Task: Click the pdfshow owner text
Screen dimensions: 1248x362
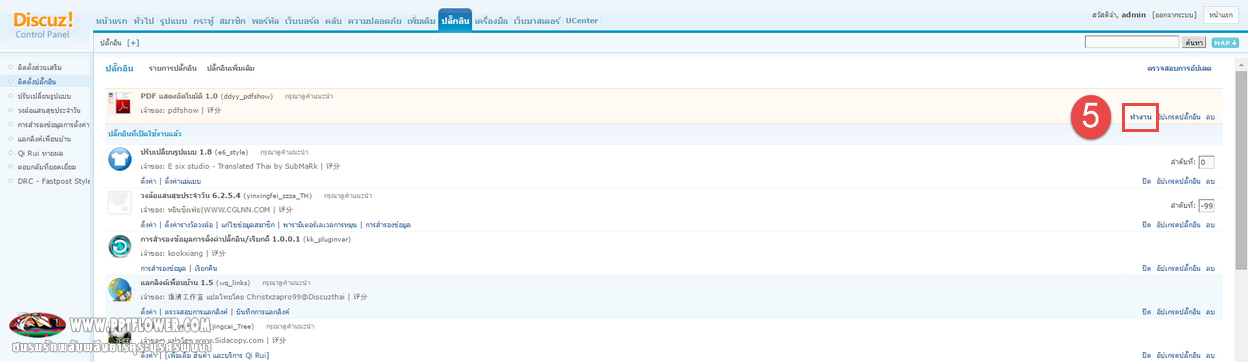Action: tap(183, 110)
